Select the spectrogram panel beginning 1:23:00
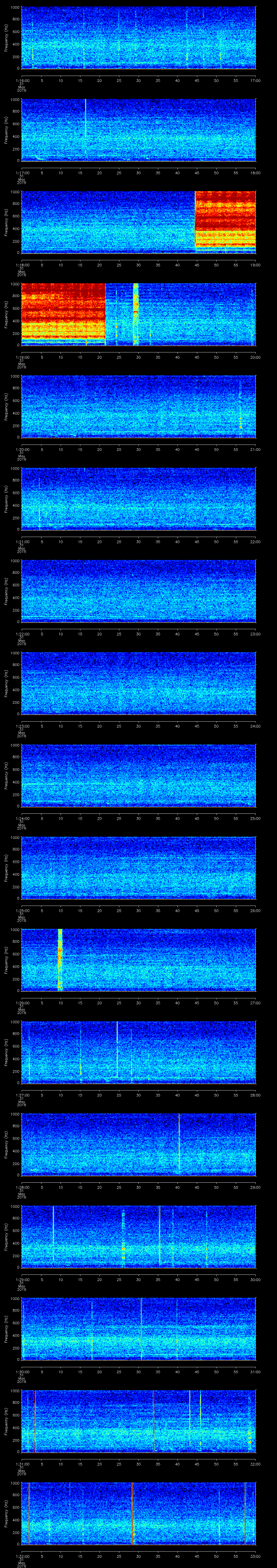The width and height of the screenshot is (277, 1568). tap(138, 683)
